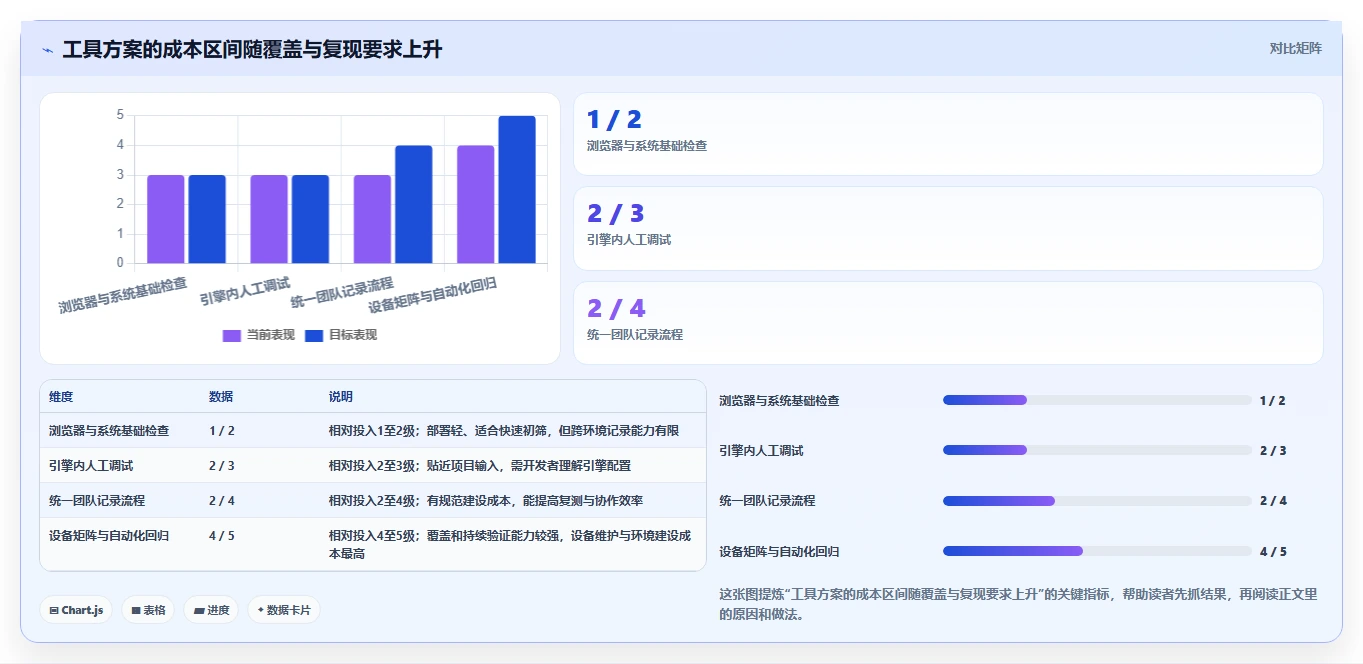This screenshot has height=664, width=1363.
Task: Toggle the 当前表现 legend swatch
Action: coord(232,335)
